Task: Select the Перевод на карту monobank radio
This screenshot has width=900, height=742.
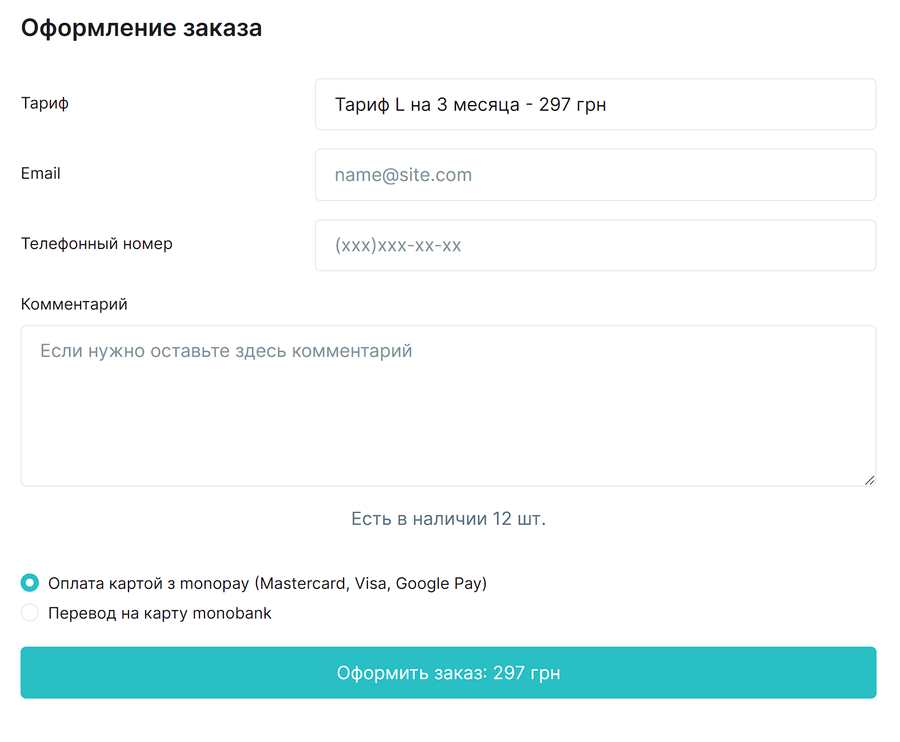Action: point(30,613)
